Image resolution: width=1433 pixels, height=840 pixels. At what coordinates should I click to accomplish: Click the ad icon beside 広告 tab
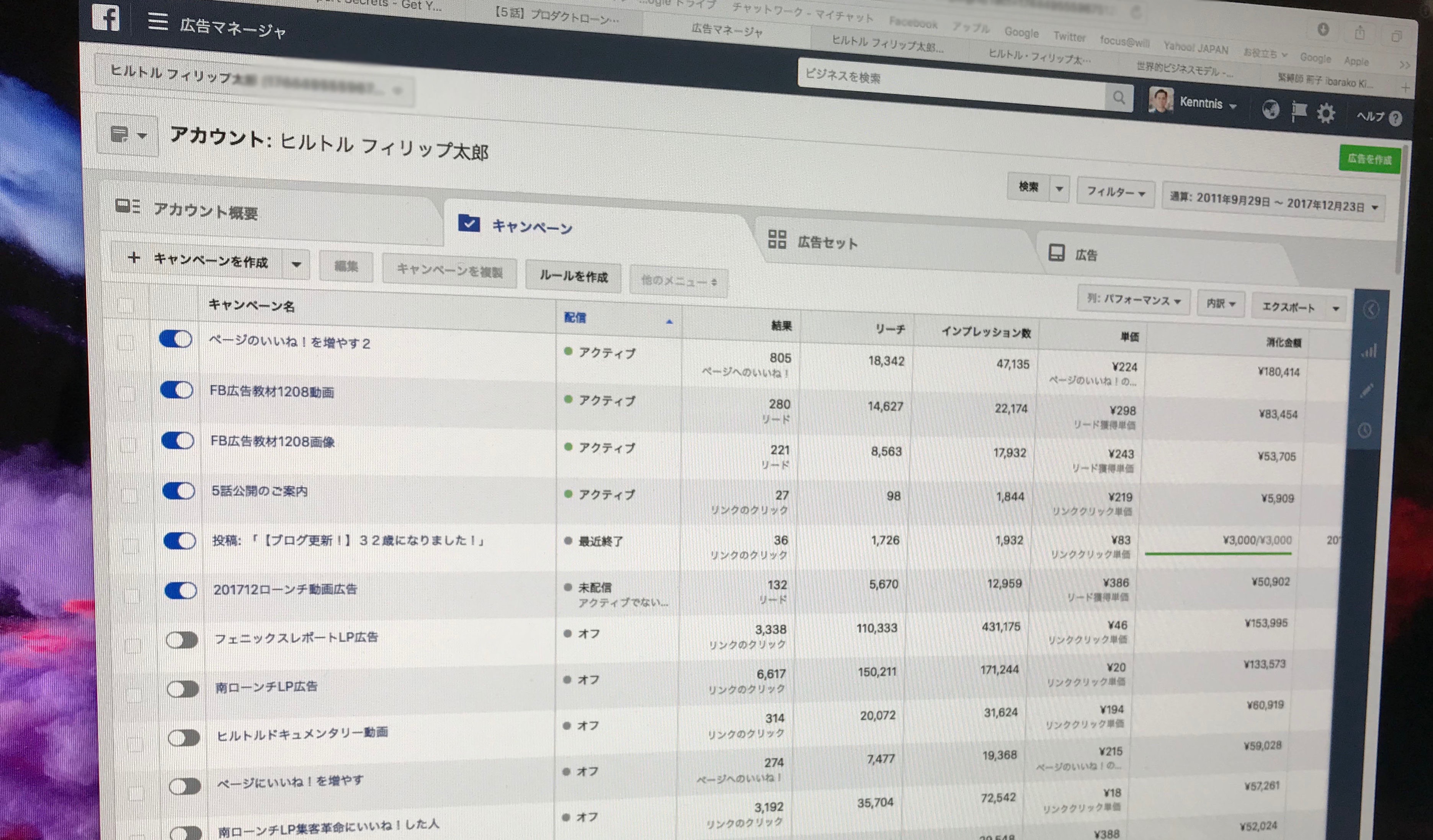coord(1056,252)
